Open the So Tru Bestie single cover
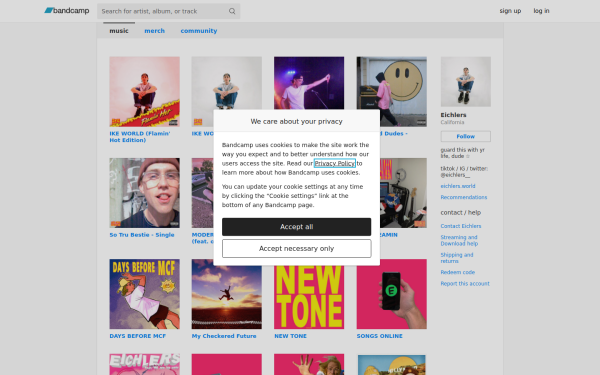 pos(144,193)
